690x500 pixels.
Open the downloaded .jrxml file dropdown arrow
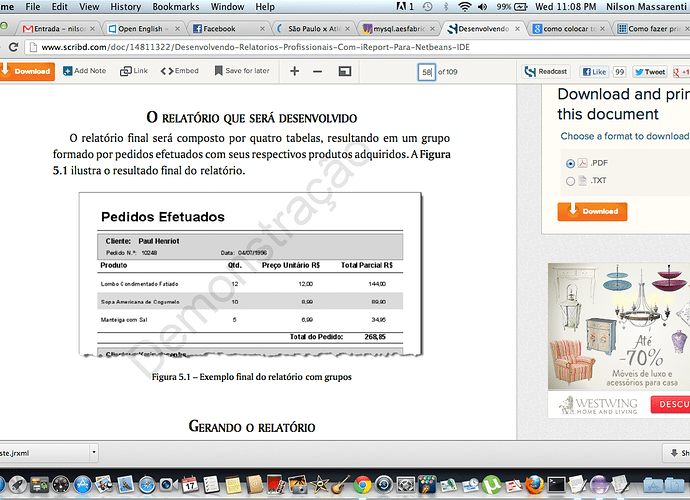coord(93,452)
